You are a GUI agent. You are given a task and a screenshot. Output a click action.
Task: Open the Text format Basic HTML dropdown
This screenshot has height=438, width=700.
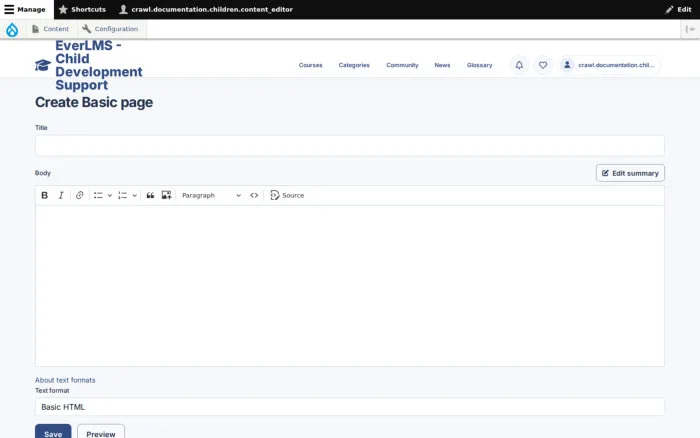350,407
